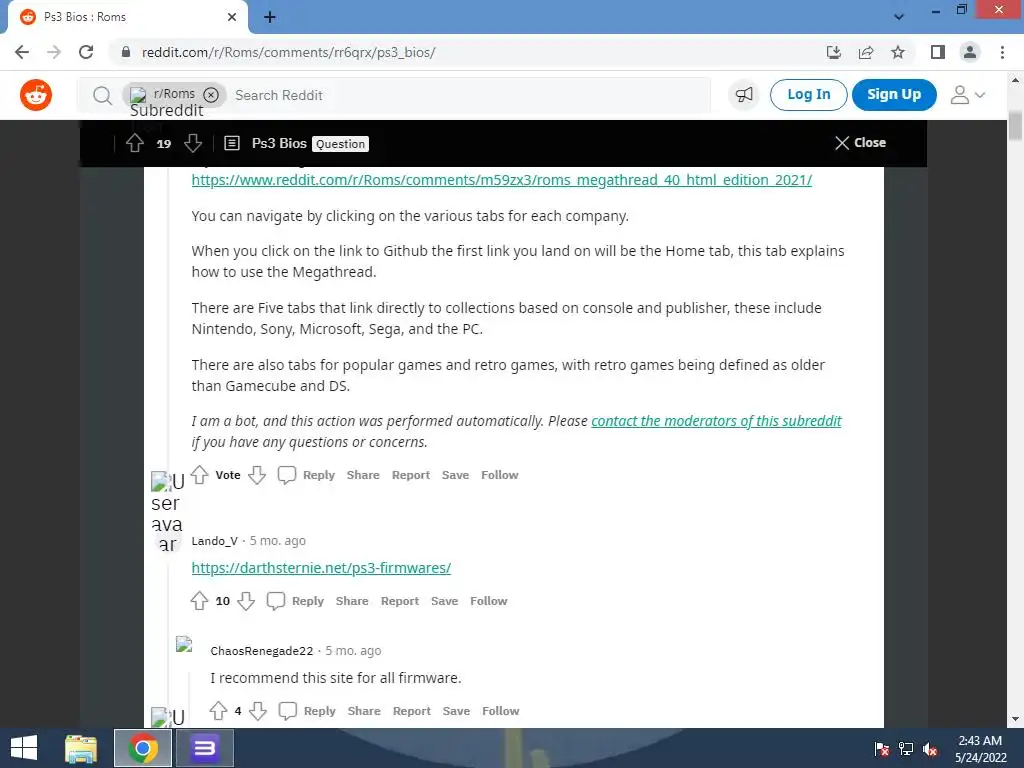1024x768 pixels.
Task: Click the text post icon in header
Action: click(232, 143)
